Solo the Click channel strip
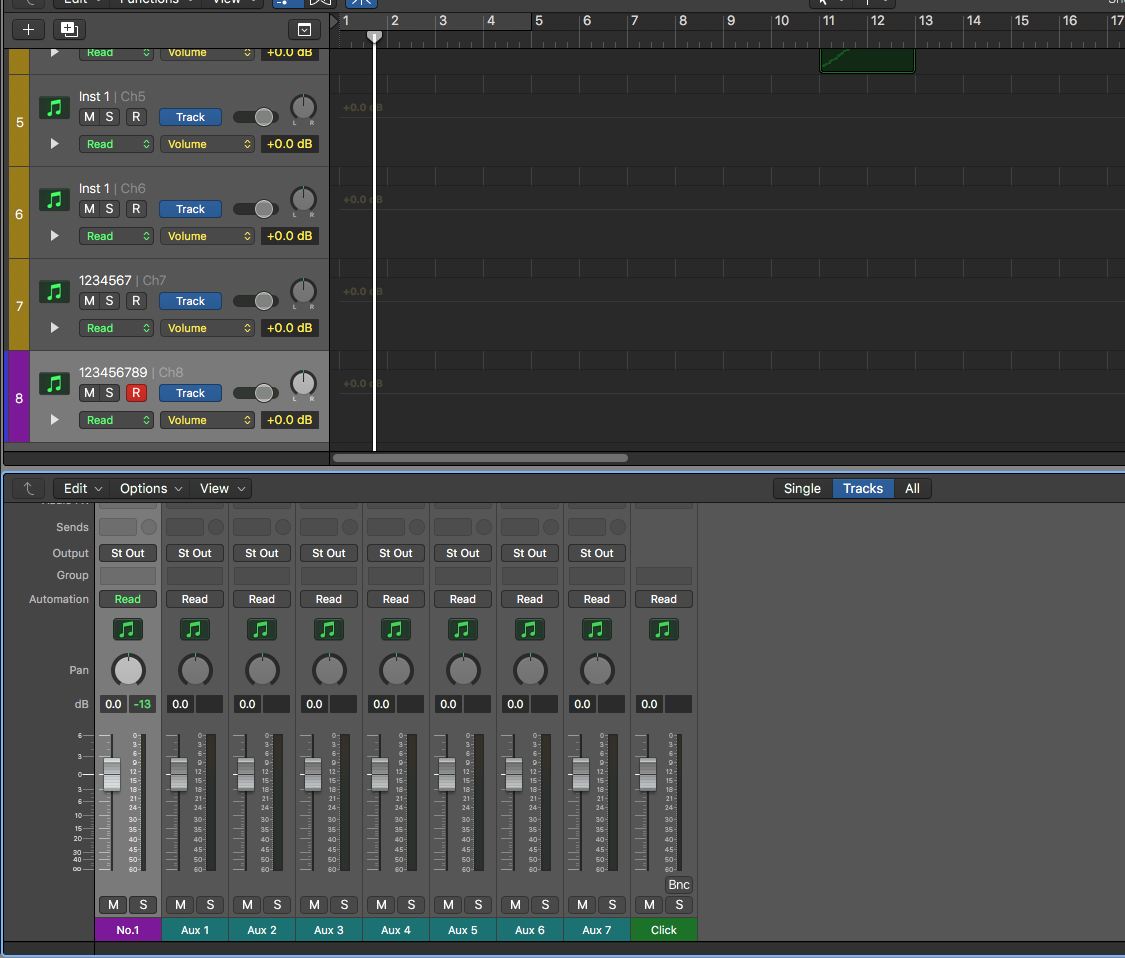1125x958 pixels. [x=679, y=905]
